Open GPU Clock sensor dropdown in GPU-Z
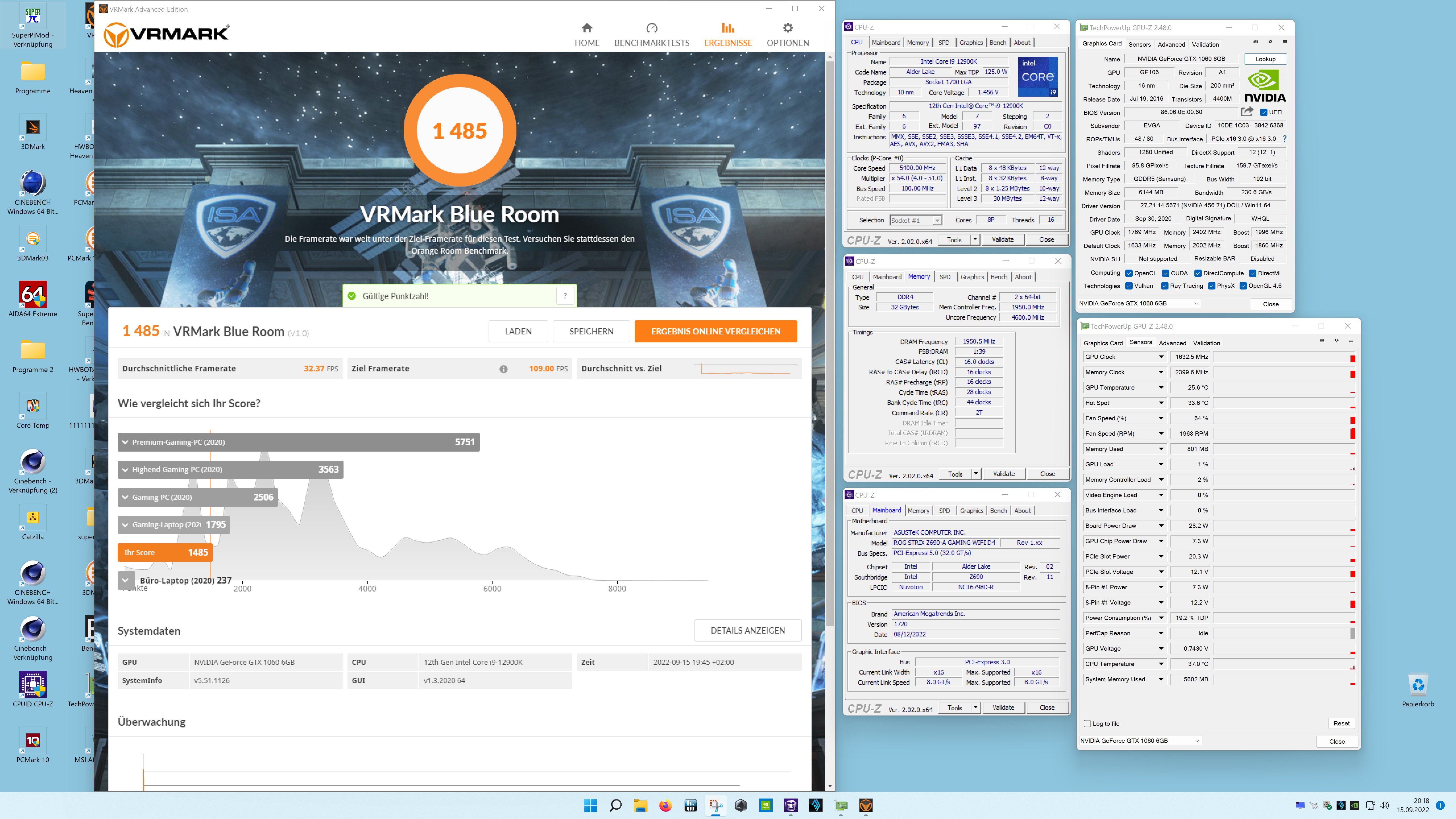 pos(1161,357)
